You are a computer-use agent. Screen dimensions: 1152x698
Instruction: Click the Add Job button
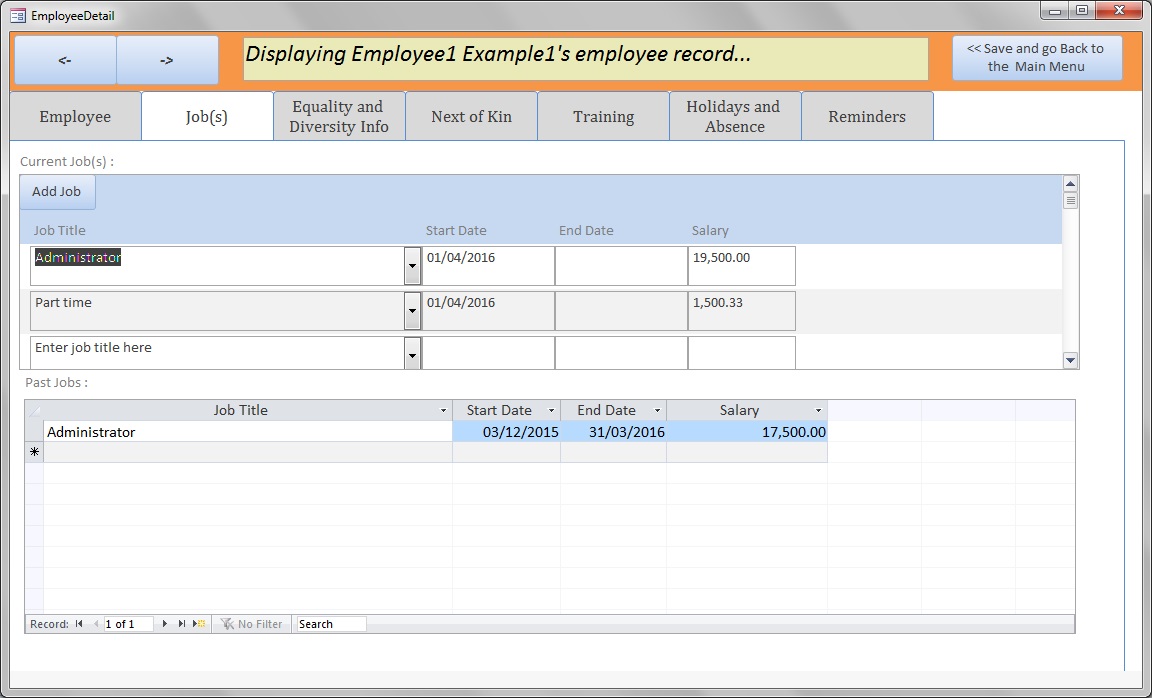pos(57,192)
